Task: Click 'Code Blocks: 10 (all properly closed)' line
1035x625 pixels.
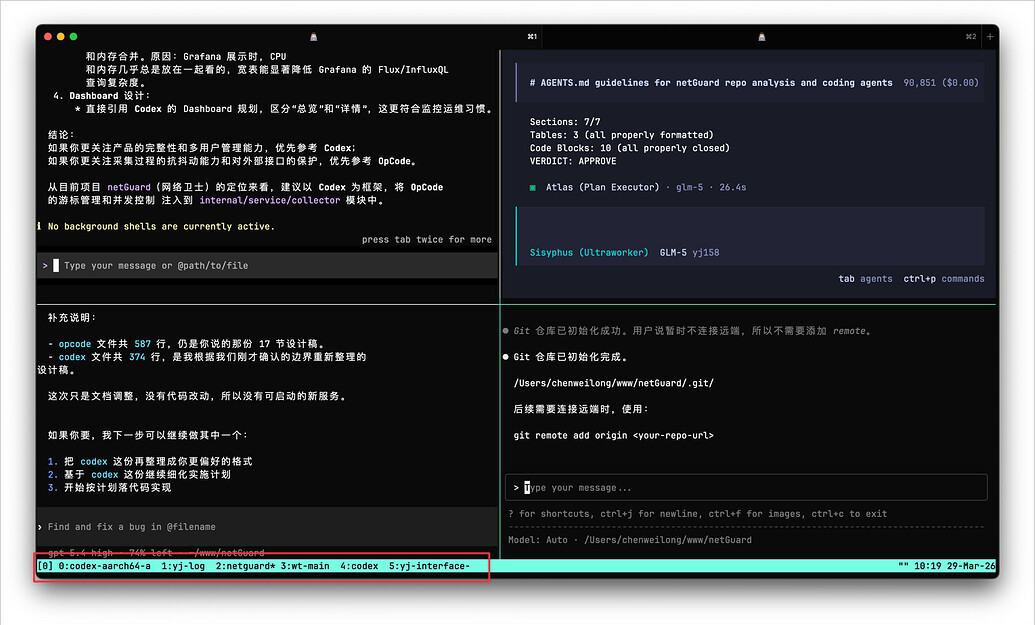Action: (x=630, y=148)
